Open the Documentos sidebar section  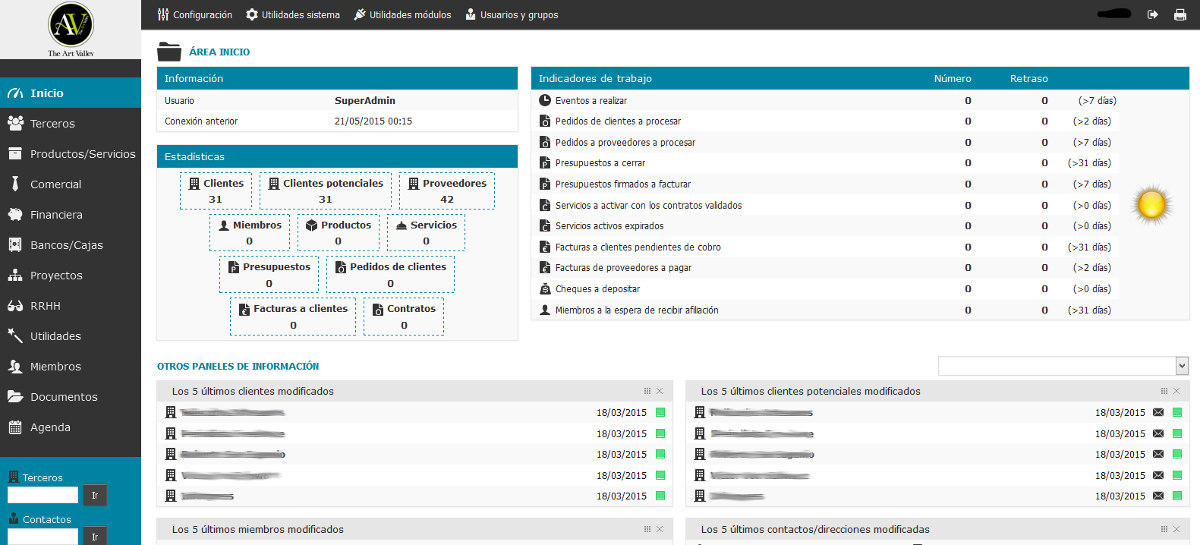pyautogui.click(x=70, y=397)
